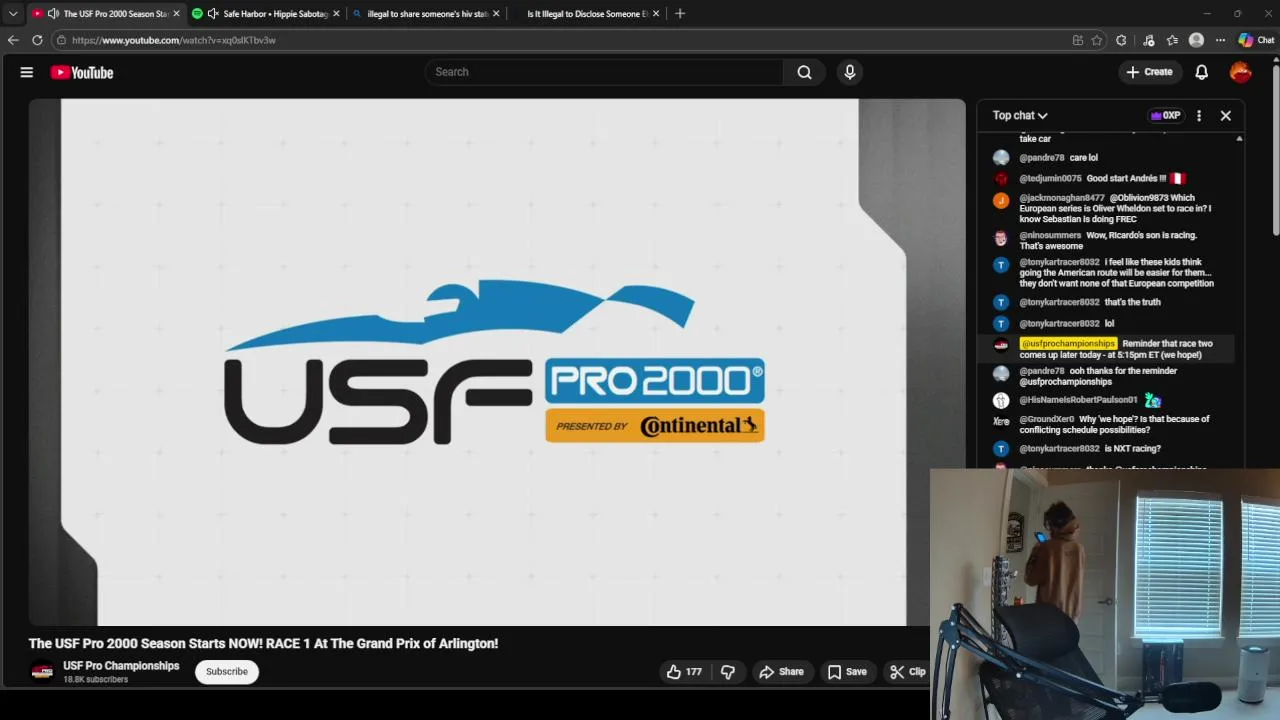View site information lock icon

pos(61,40)
